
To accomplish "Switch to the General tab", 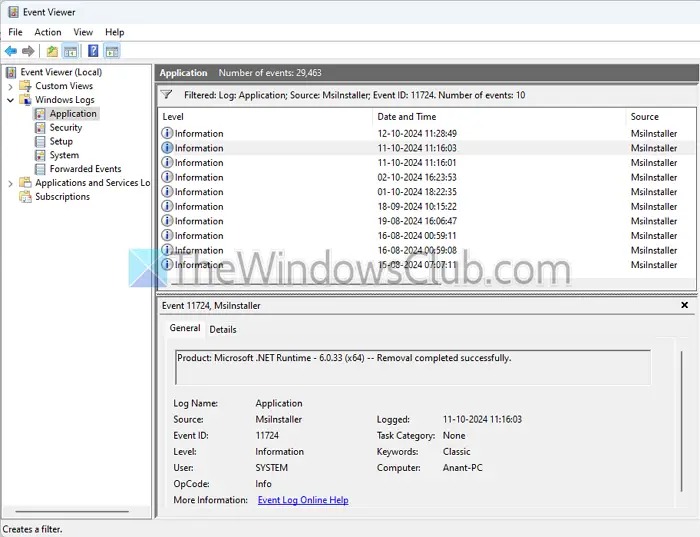I will point(185,328).
